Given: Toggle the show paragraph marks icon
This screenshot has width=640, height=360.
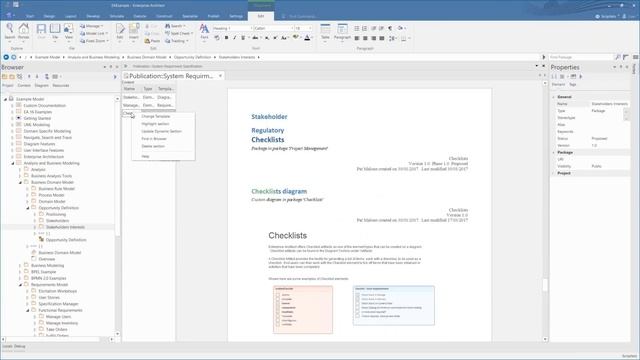Looking at the screenshot, I should [x=390, y=28].
